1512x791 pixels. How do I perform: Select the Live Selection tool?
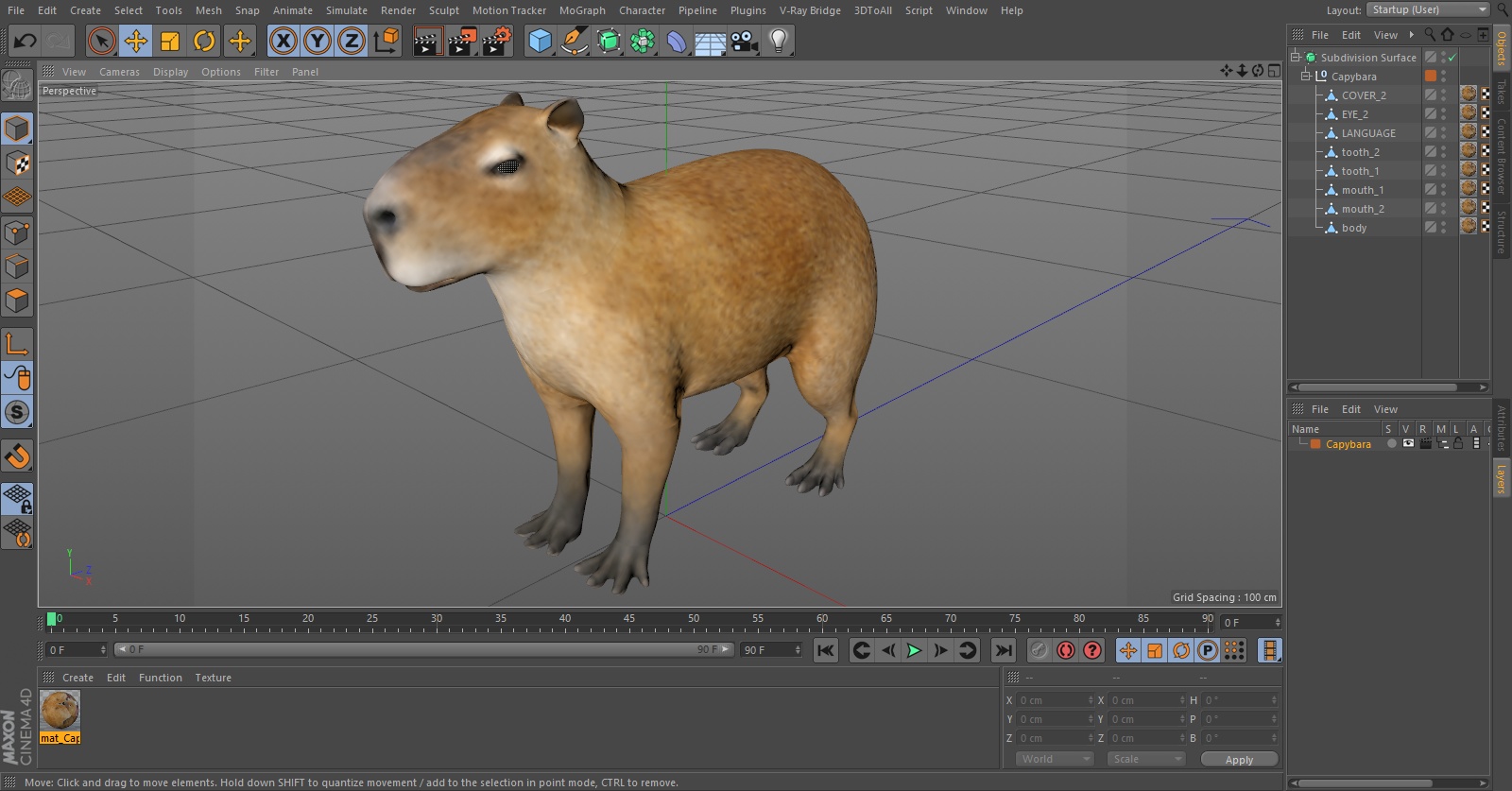[x=101, y=41]
